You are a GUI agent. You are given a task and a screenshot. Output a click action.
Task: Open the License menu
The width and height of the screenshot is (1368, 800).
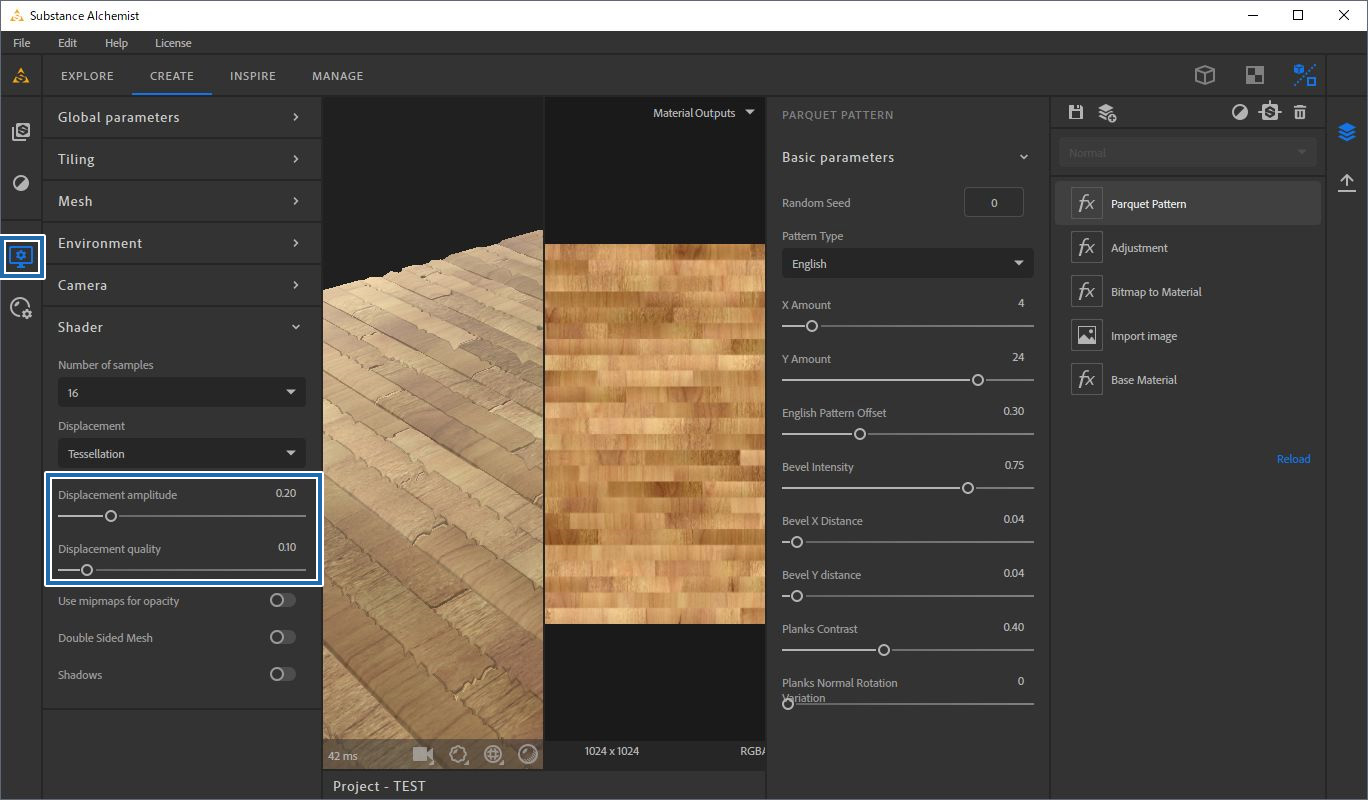[173, 43]
